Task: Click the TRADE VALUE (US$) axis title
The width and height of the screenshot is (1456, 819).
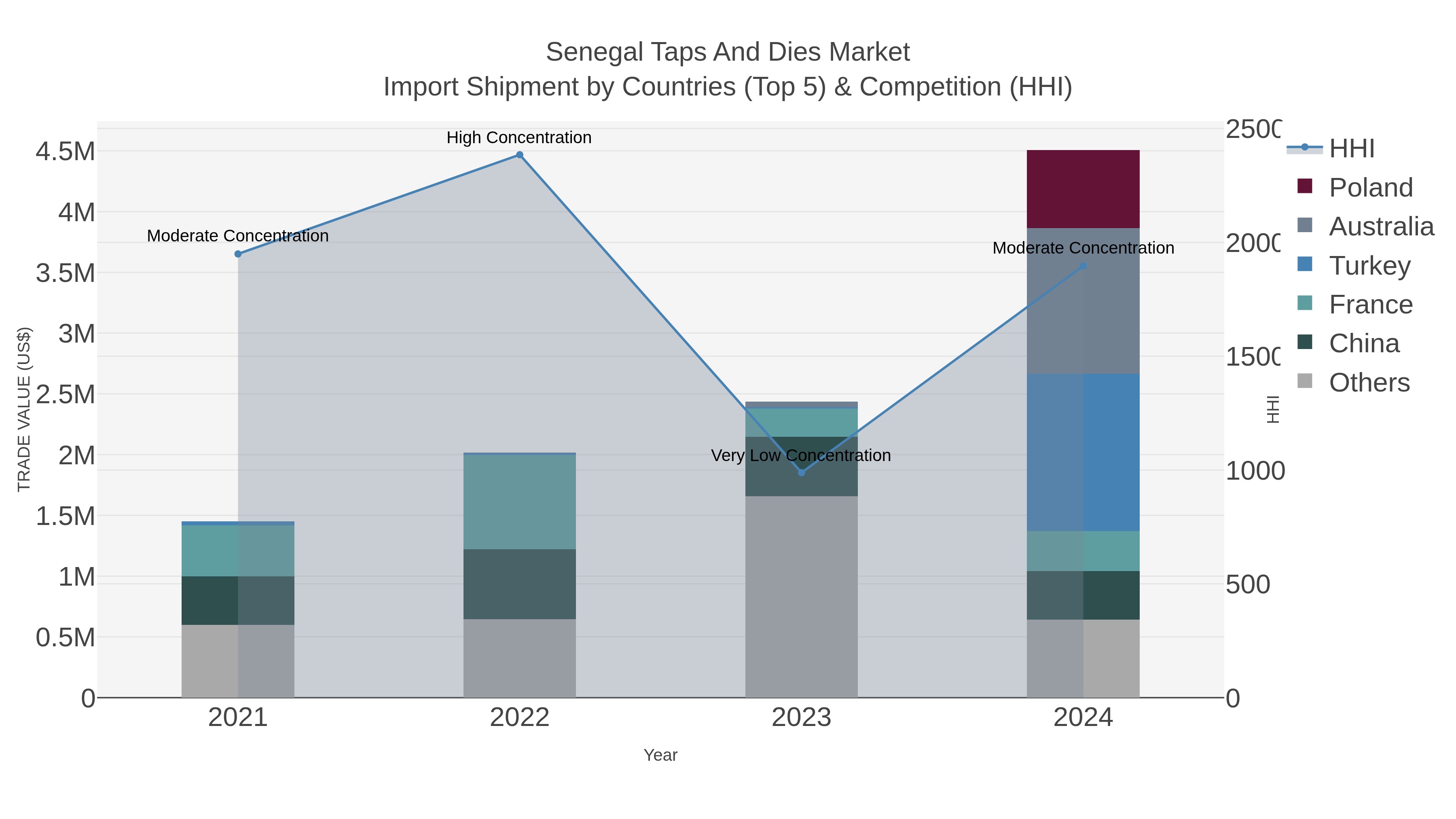Action: click(24, 409)
